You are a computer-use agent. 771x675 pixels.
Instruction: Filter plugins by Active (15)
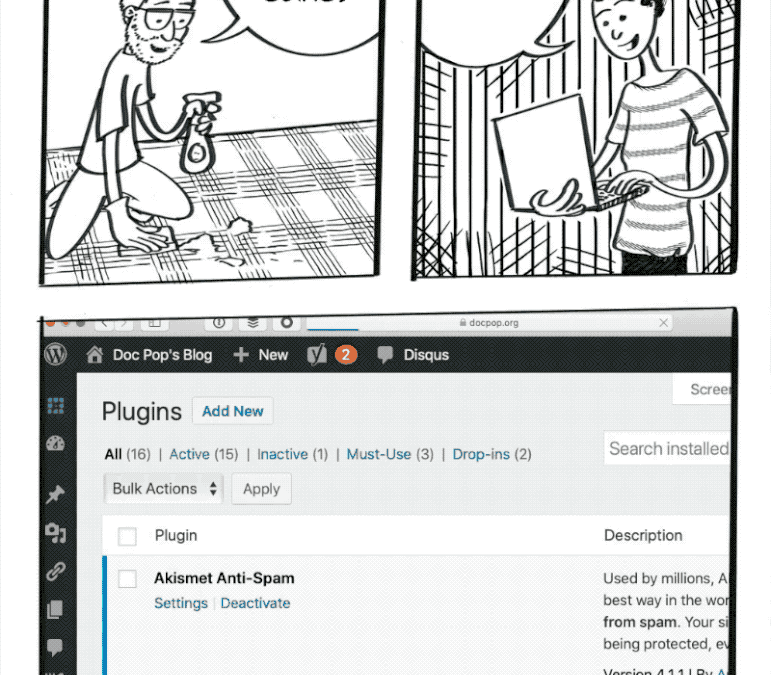203,454
